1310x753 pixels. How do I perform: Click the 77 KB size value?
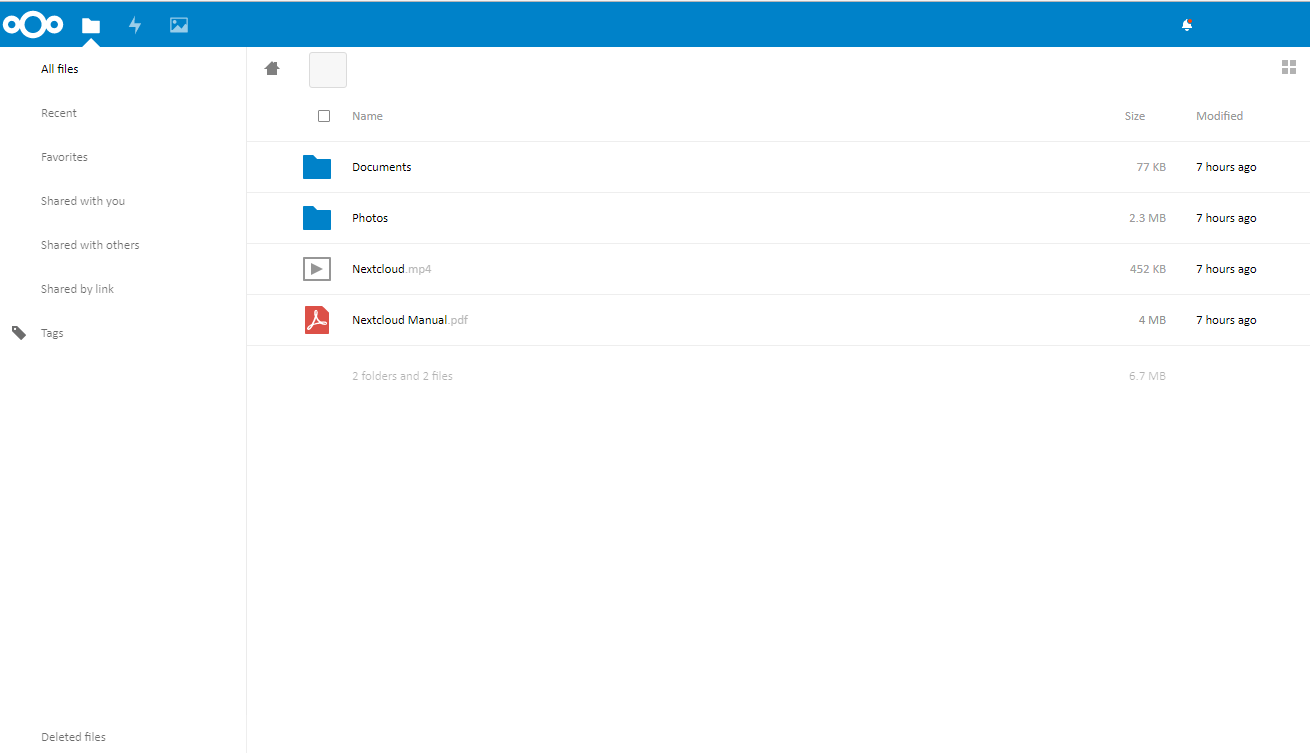(1151, 167)
